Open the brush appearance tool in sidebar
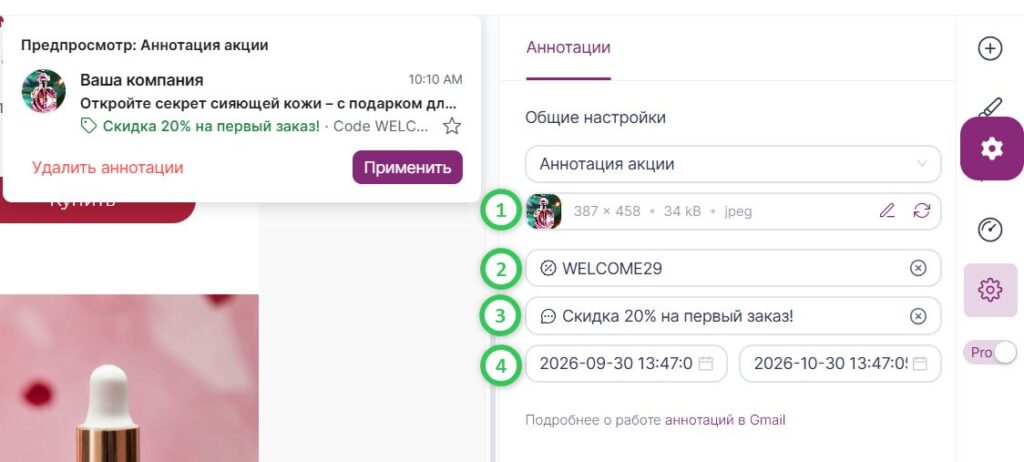Viewport: 1024px width, 462px height. [x=991, y=107]
